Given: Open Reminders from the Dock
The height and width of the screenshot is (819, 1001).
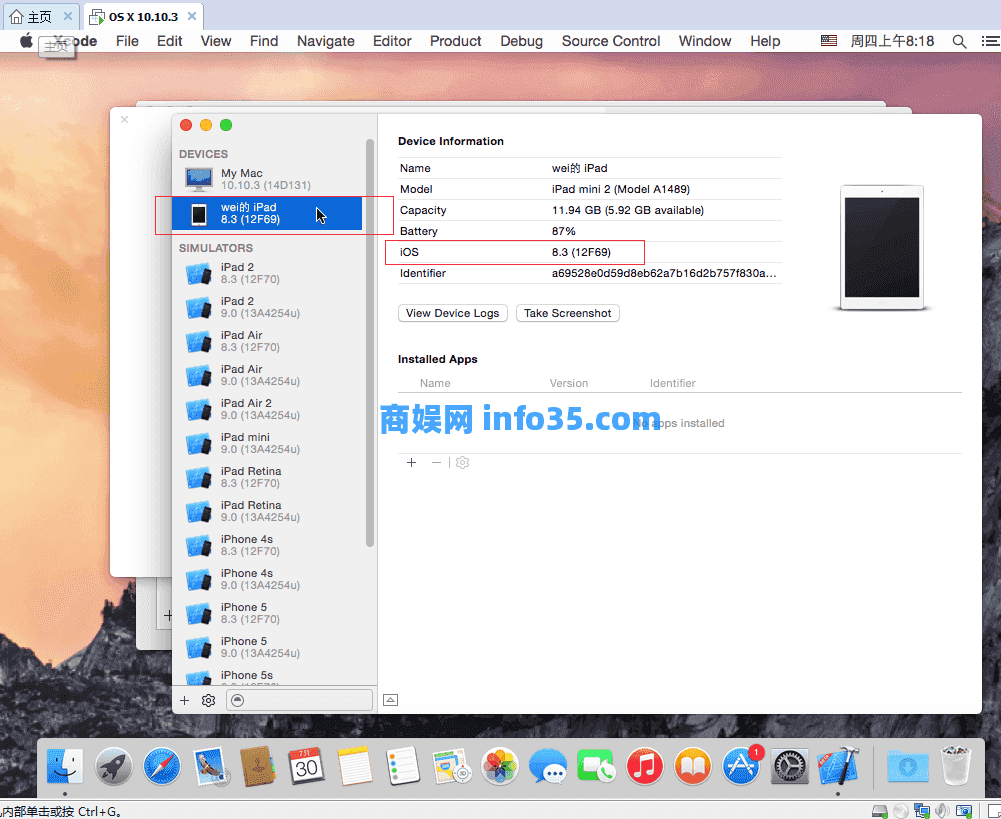Looking at the screenshot, I should click(x=403, y=766).
